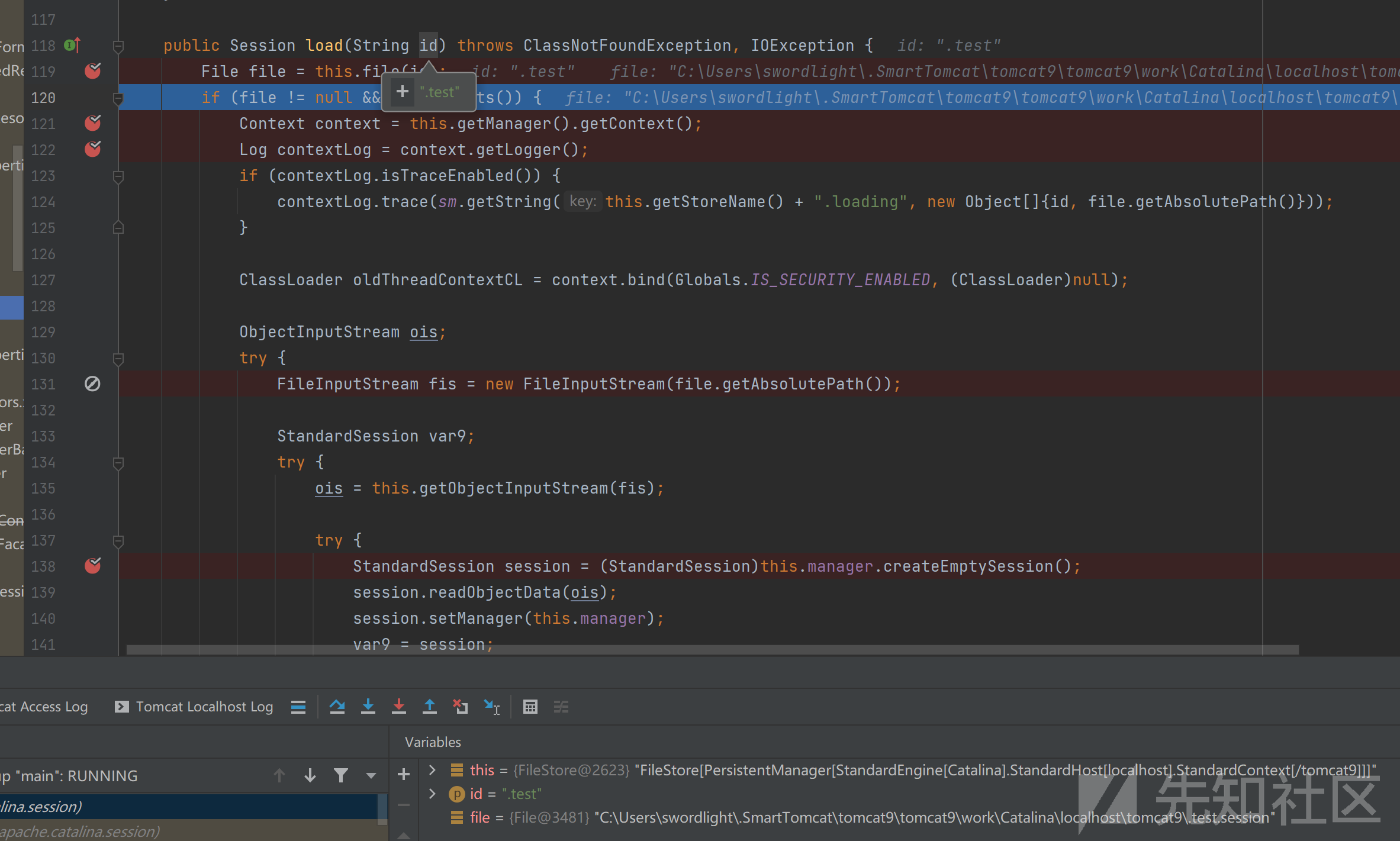Select the 'this = {FileStore@2623}' variable row
The image size is (1400, 841).
tap(909, 770)
